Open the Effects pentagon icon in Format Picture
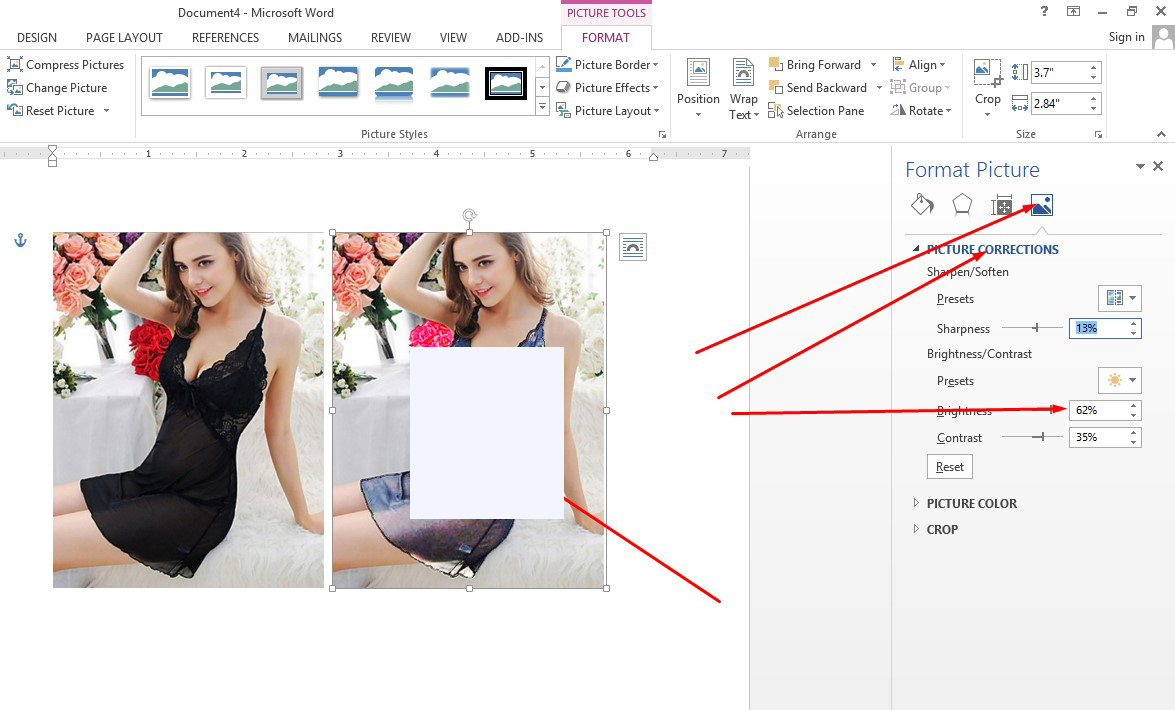1175x710 pixels. point(962,205)
